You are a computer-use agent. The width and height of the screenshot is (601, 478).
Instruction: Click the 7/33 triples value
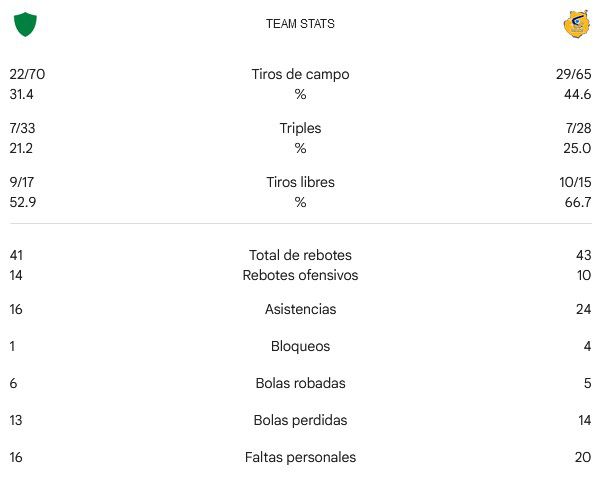click(x=22, y=128)
